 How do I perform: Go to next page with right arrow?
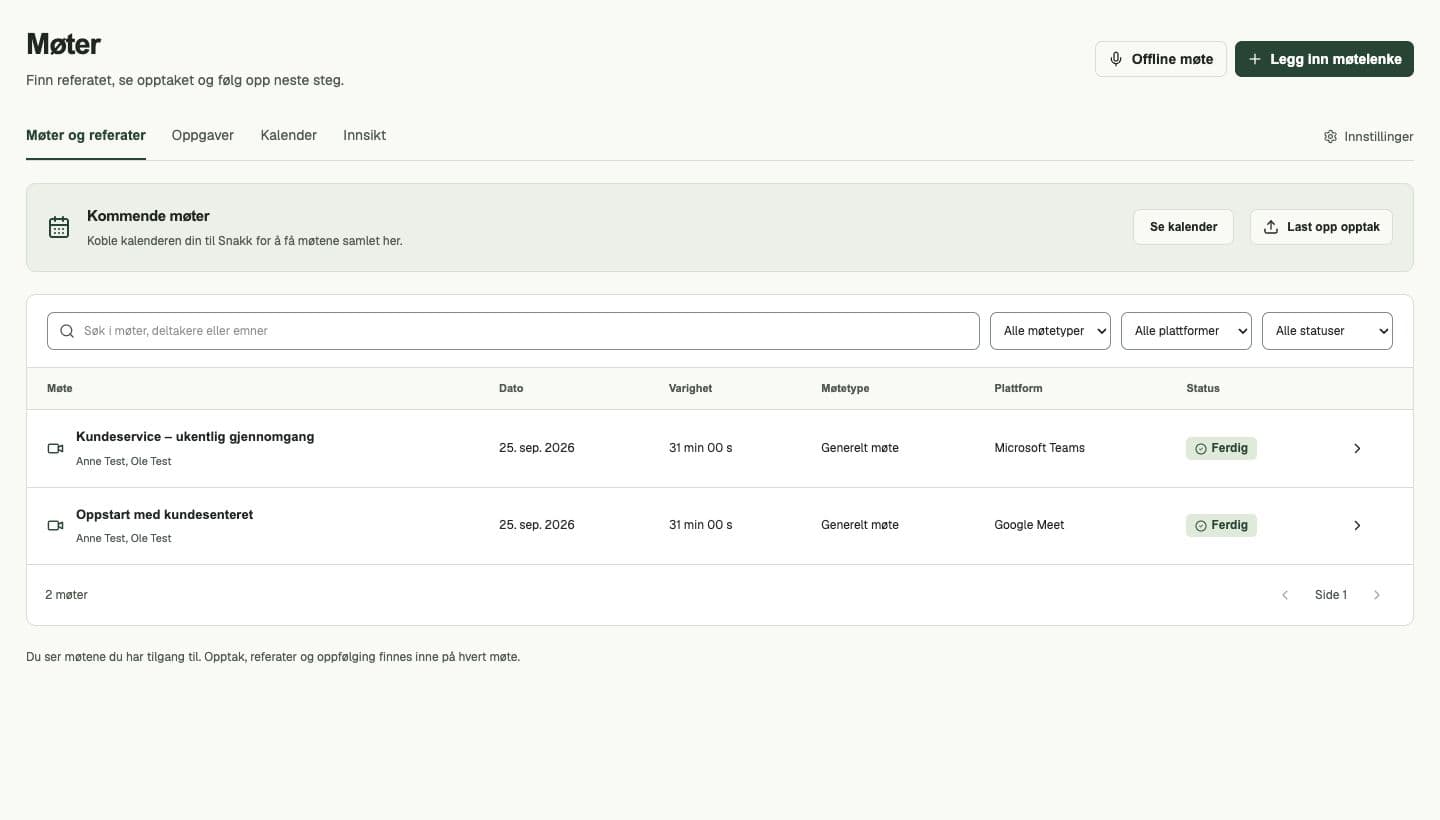pyautogui.click(x=1377, y=595)
